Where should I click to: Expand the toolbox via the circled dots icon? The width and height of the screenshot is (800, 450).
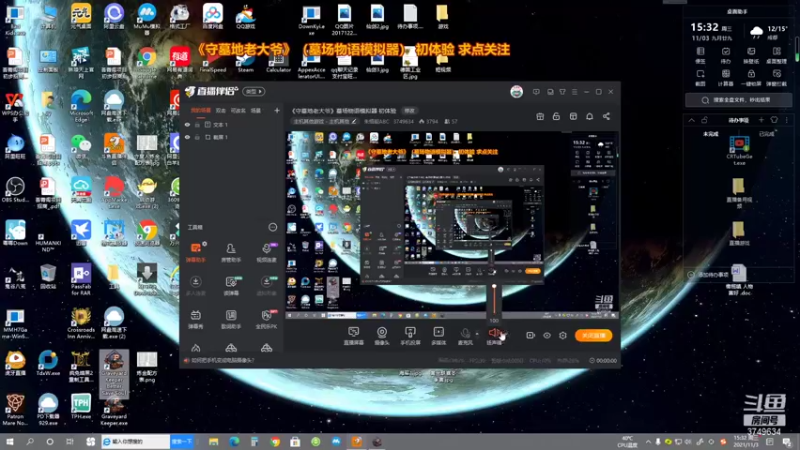pyautogui.click(x=272, y=227)
